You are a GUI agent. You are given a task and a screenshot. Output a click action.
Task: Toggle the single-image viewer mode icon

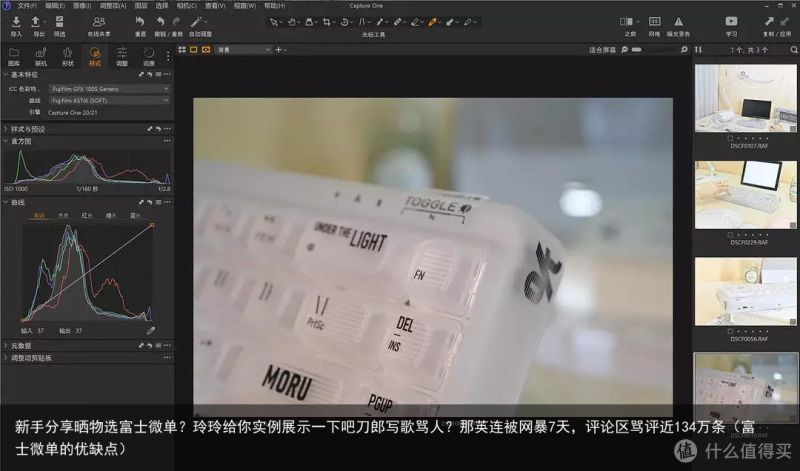(x=194, y=49)
